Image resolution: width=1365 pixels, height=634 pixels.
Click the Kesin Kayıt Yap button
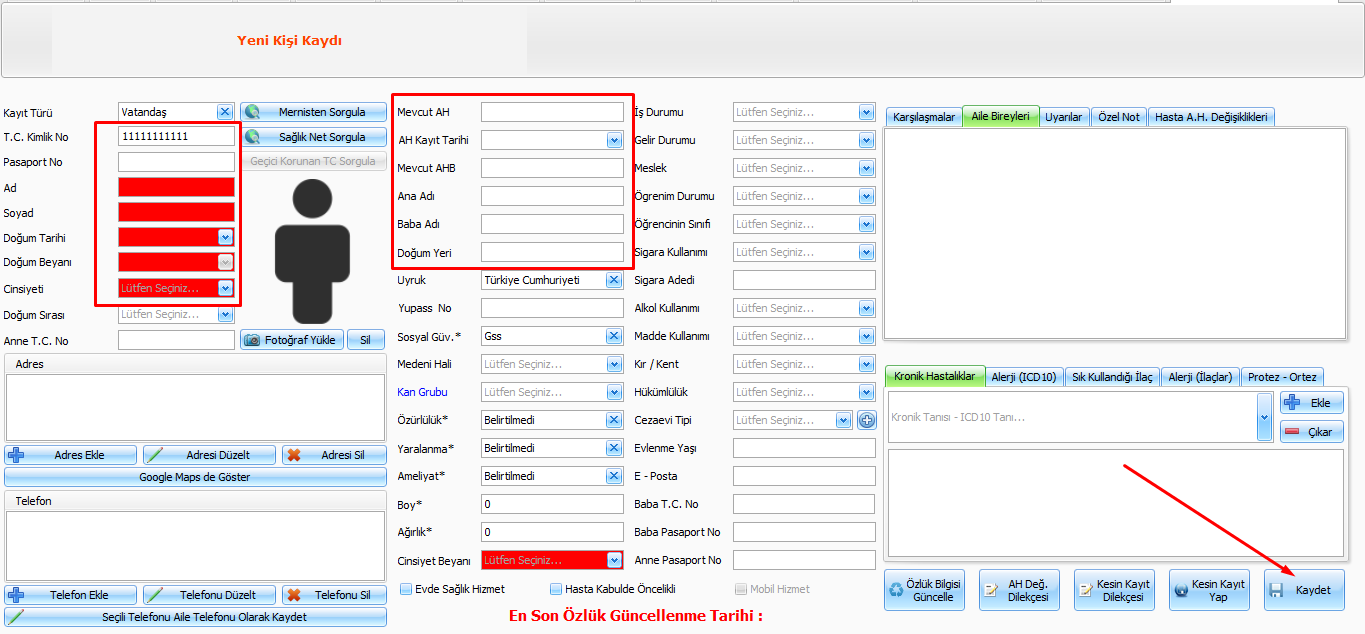(1209, 590)
